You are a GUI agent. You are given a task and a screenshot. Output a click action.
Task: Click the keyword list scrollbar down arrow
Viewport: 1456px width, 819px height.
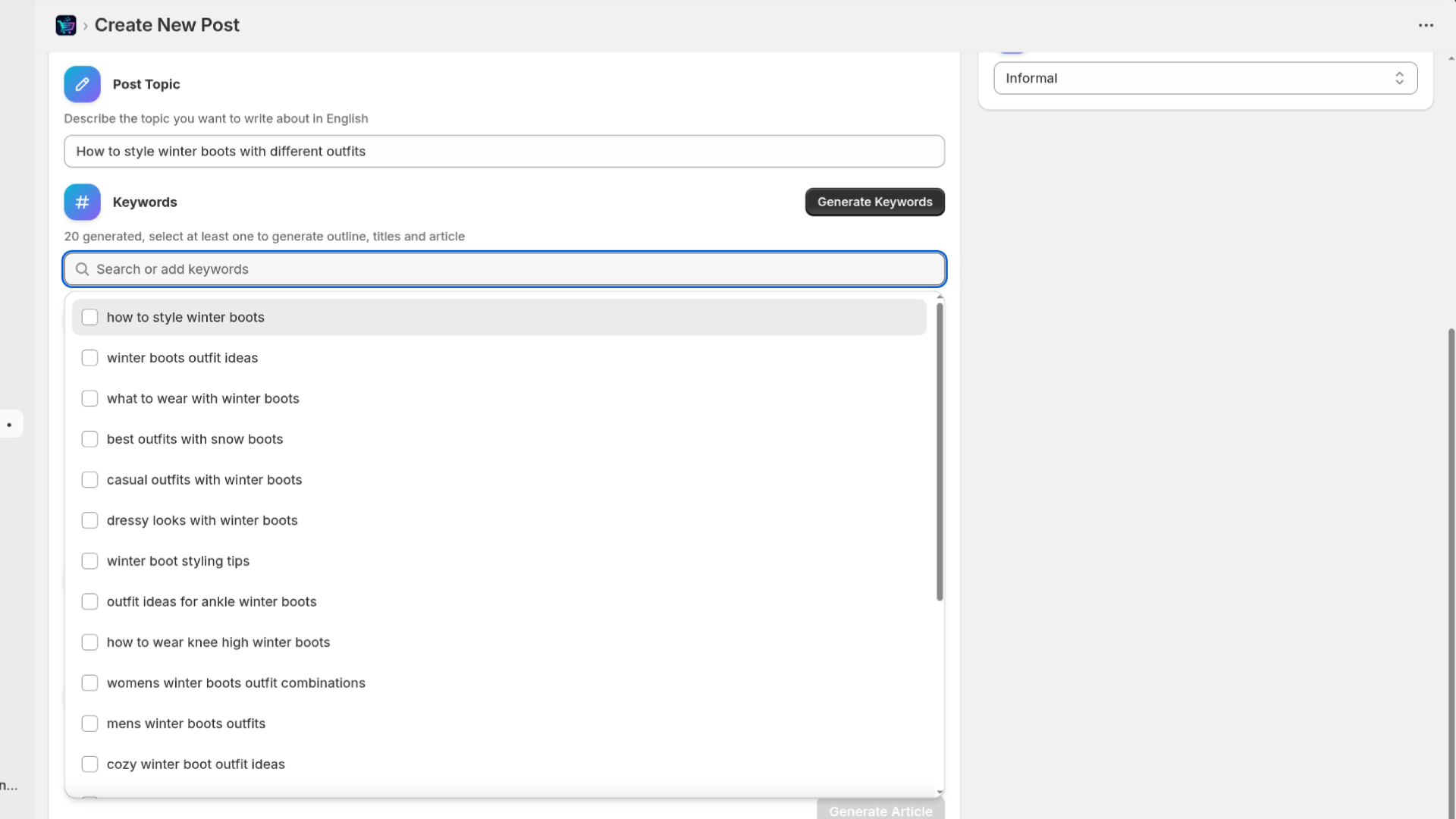click(x=940, y=792)
